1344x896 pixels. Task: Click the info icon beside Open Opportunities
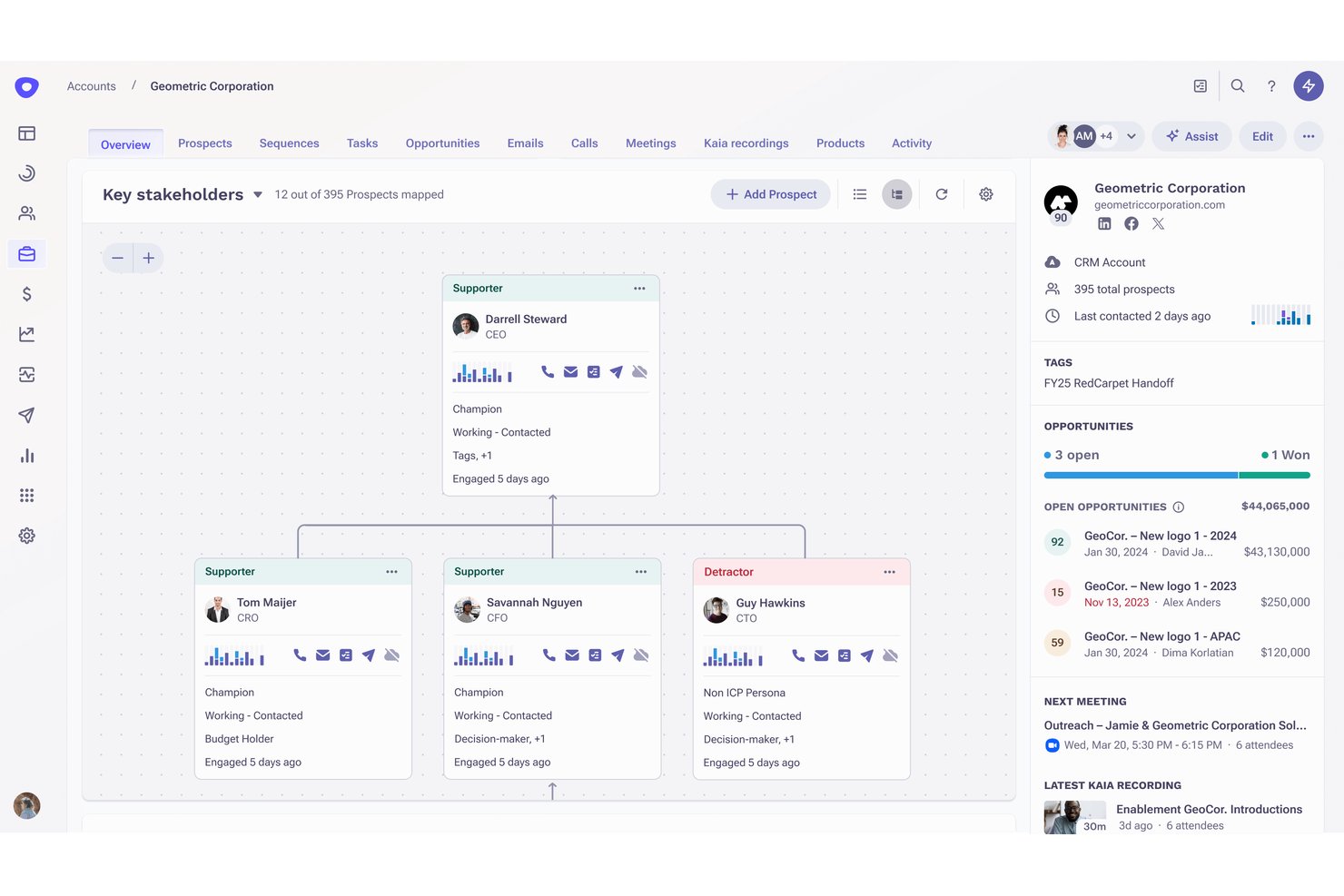[x=1179, y=507]
